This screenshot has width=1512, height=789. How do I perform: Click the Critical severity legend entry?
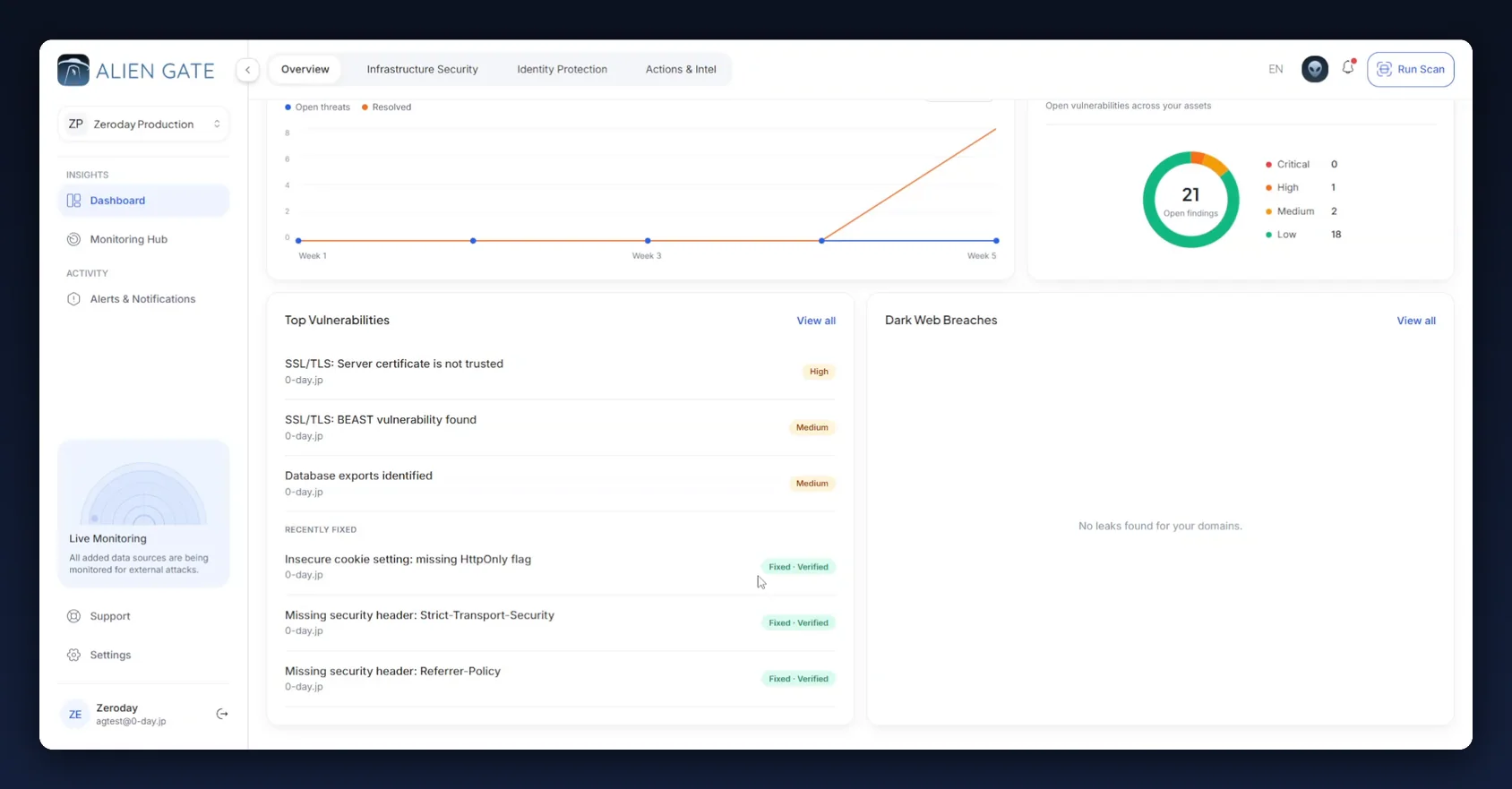tap(1302, 164)
